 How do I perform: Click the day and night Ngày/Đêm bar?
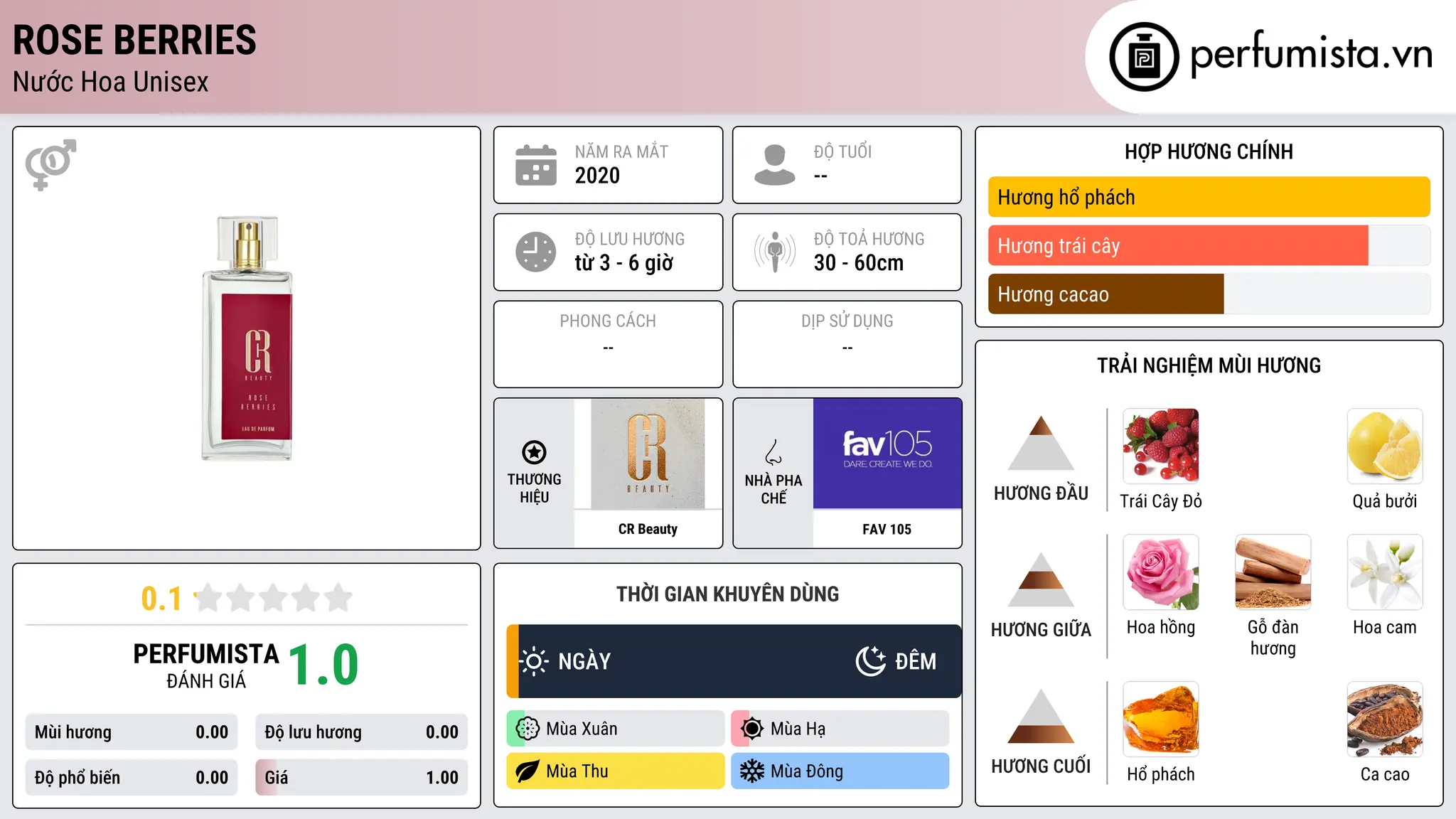[734, 661]
